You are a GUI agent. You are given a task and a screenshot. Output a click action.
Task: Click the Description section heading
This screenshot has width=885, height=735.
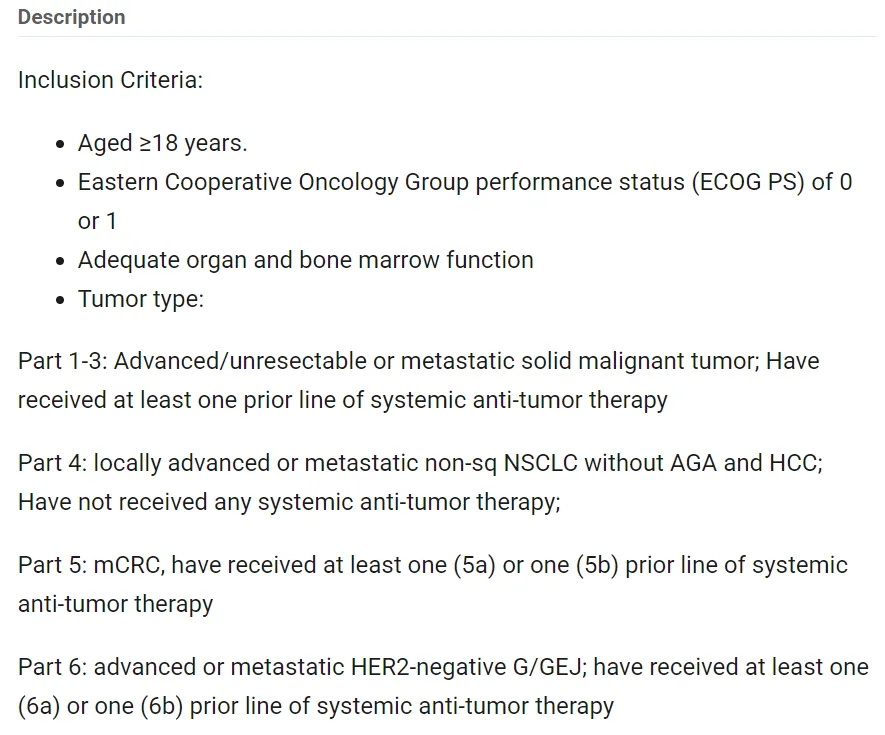click(x=72, y=17)
